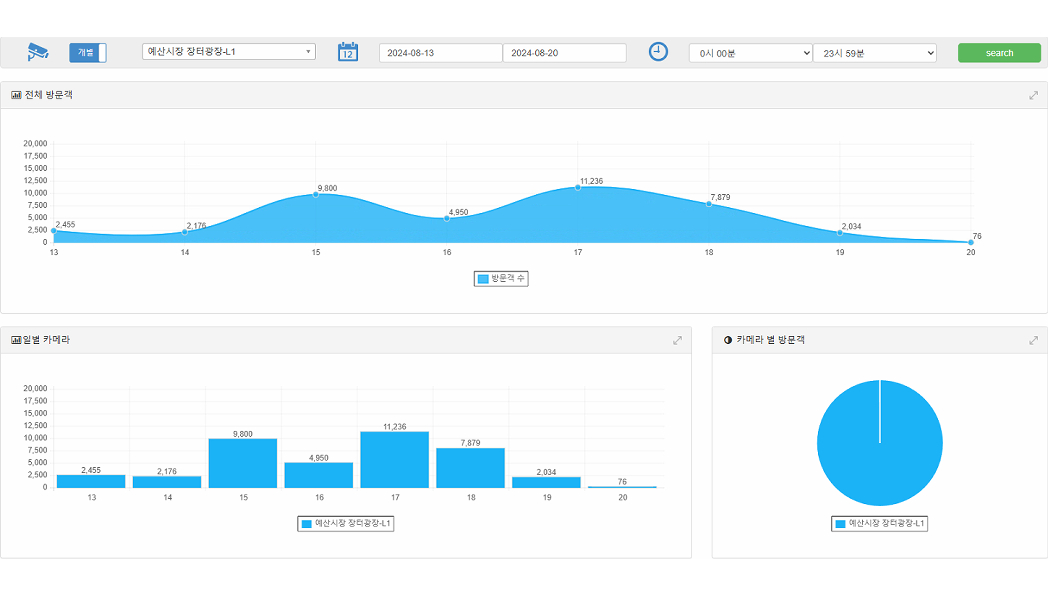Click the bar chart icon beside 일별 카메라
The height and width of the screenshot is (591, 1050).
pyautogui.click(x=16, y=340)
